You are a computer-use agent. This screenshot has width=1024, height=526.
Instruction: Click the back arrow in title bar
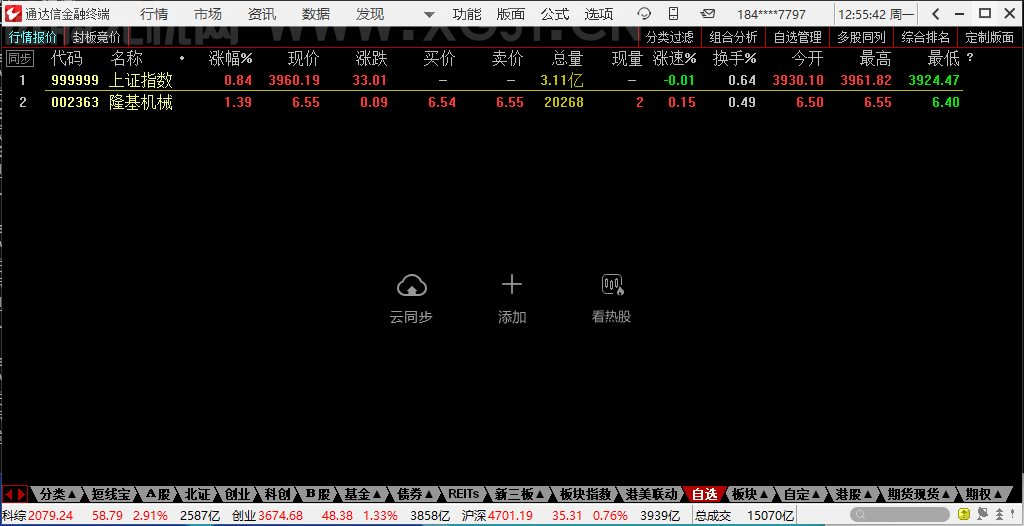tap(936, 14)
